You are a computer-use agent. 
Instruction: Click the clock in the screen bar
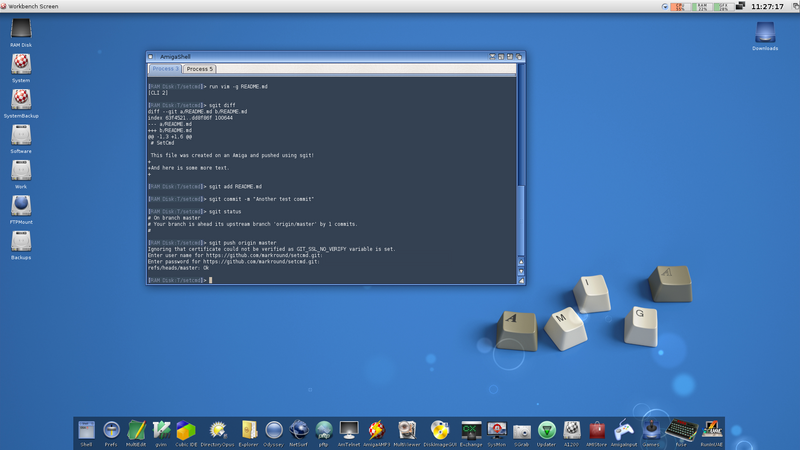coord(765,6)
